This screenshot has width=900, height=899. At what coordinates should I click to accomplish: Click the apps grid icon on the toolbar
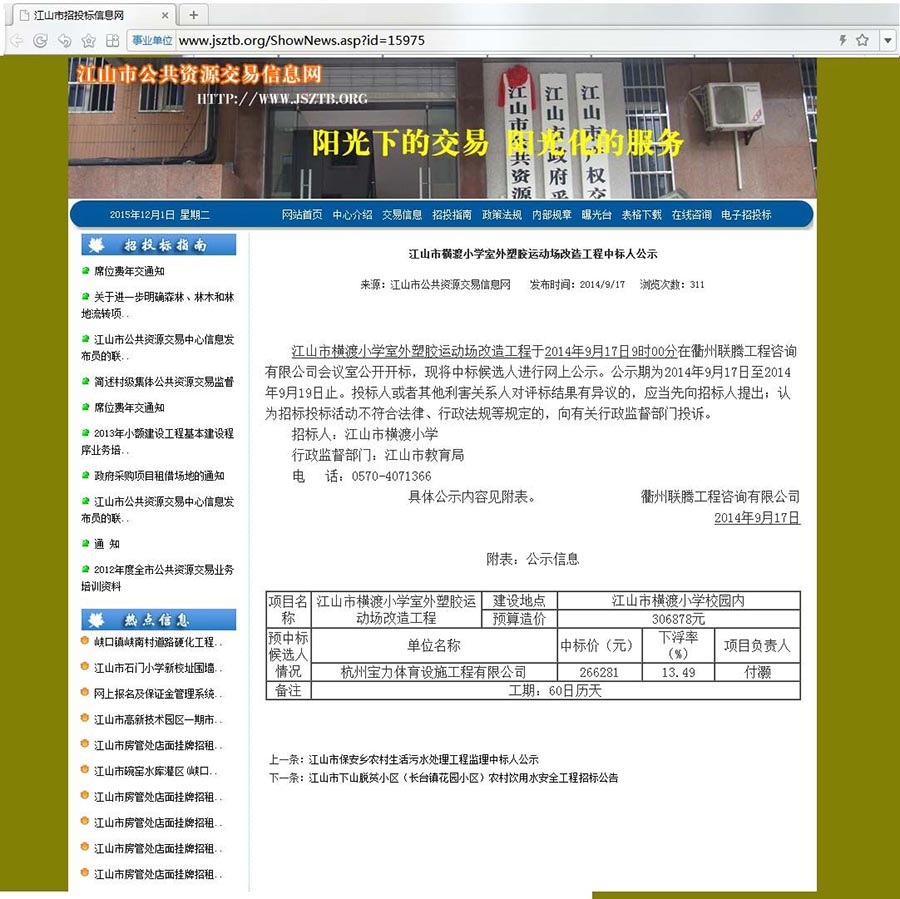112,41
